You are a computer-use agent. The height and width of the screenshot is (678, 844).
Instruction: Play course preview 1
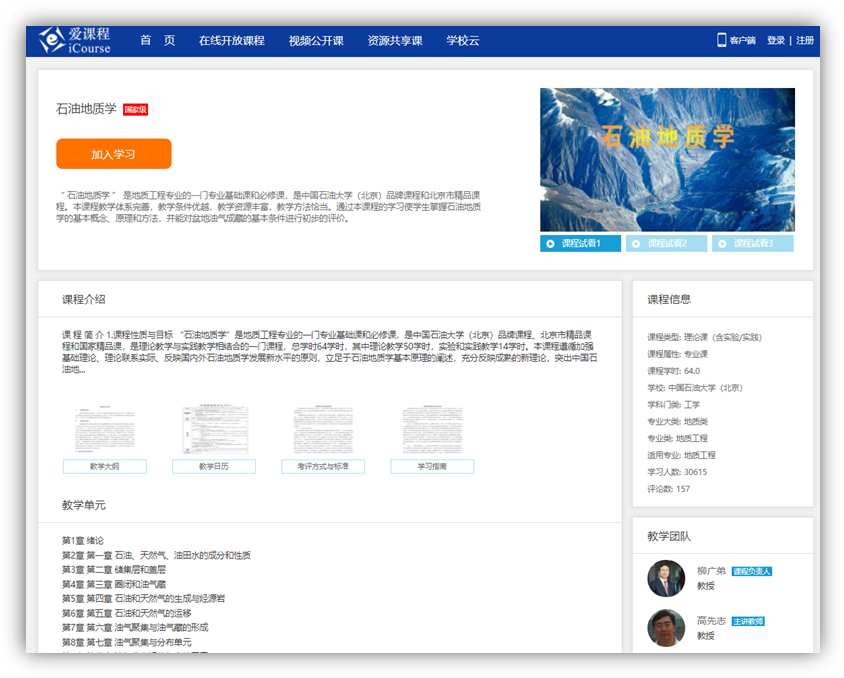[x=580, y=243]
